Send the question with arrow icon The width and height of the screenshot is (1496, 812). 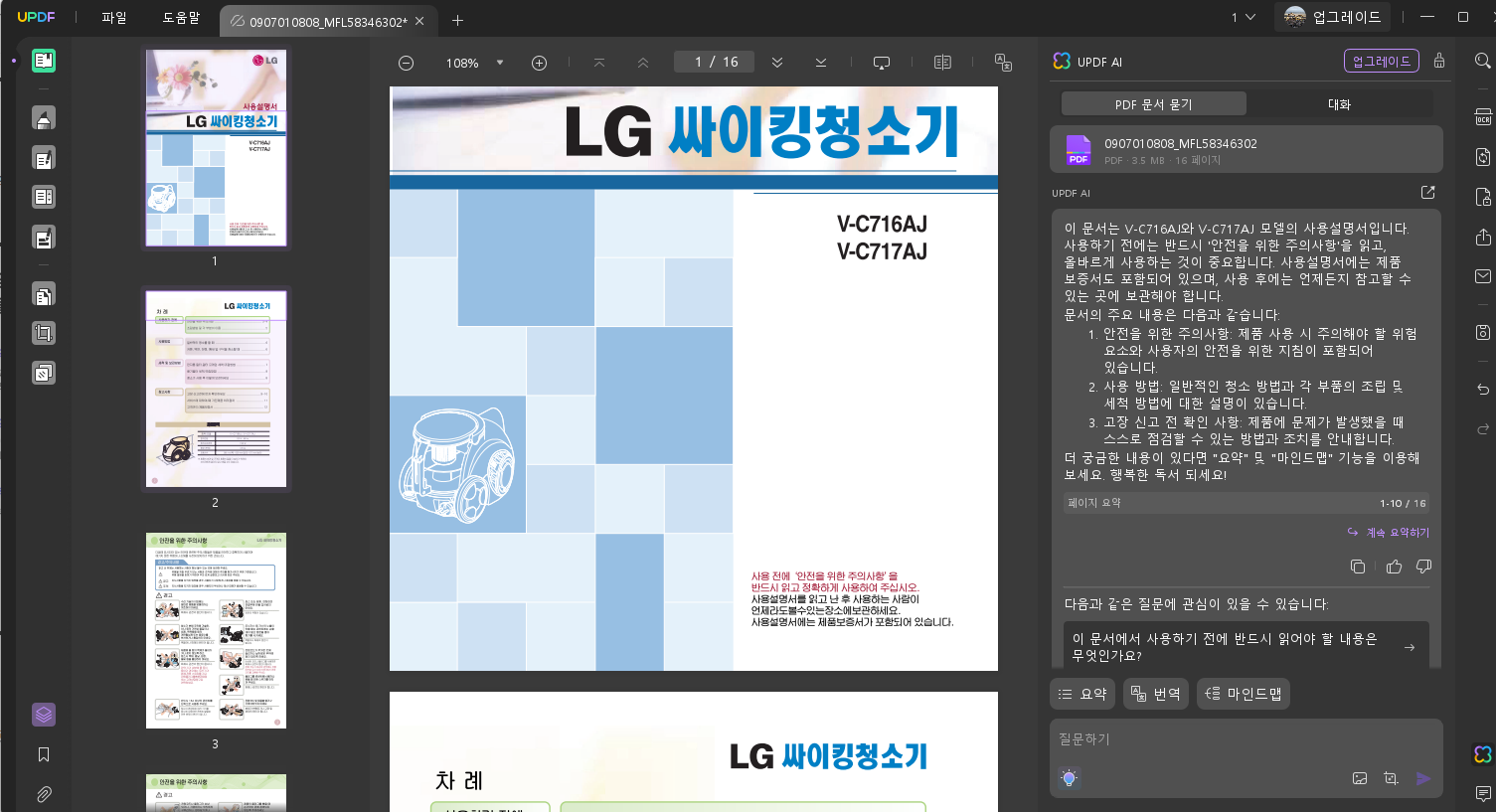pos(1423,778)
